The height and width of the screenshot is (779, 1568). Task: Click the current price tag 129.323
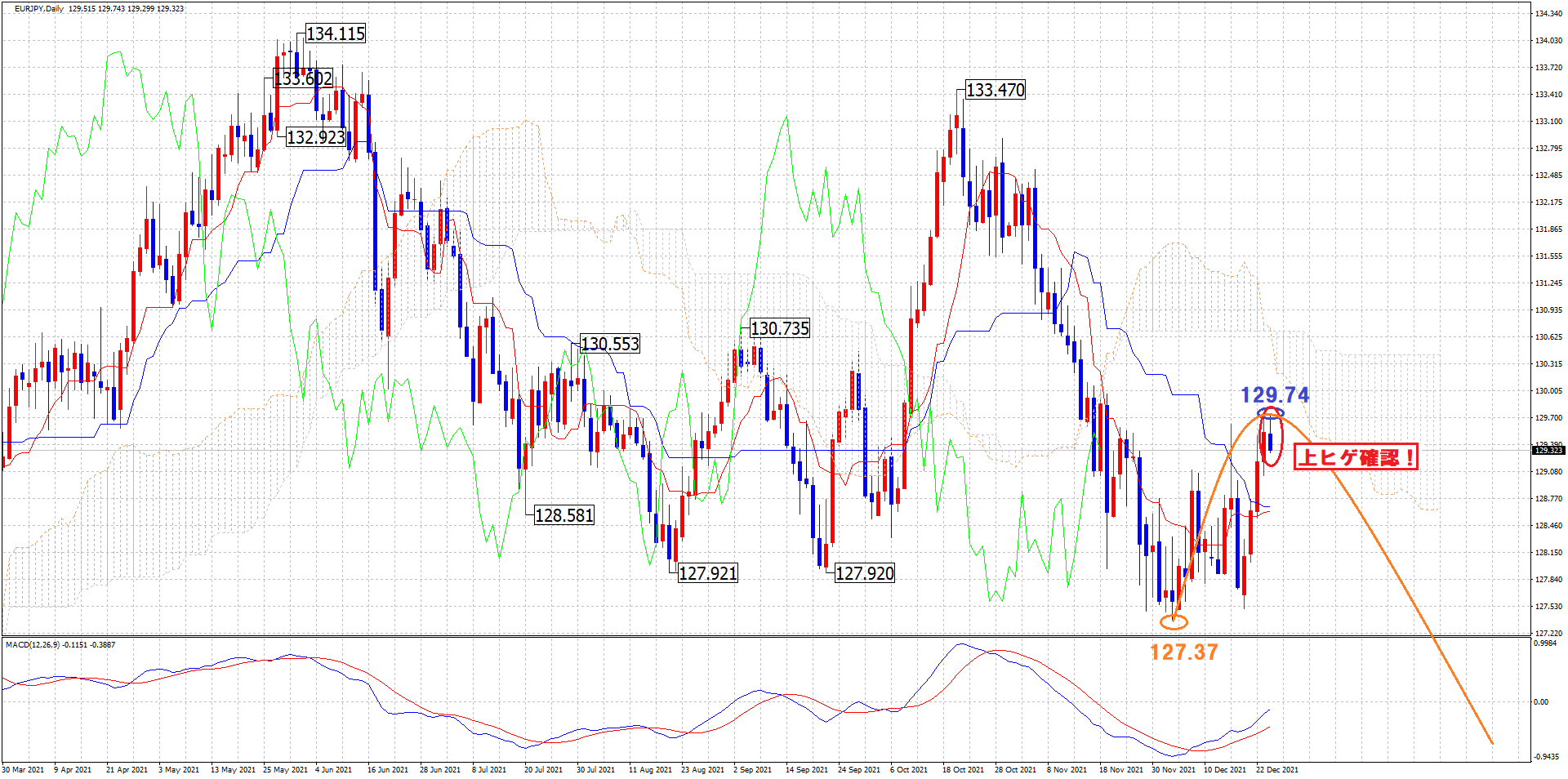[1548, 450]
